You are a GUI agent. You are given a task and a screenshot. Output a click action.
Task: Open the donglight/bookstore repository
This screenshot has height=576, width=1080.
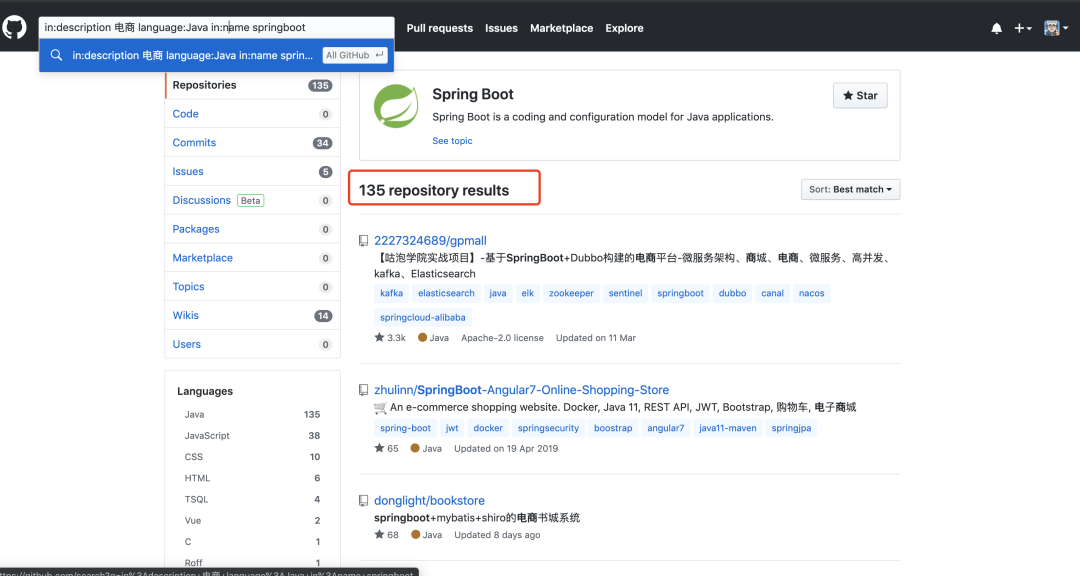tap(429, 501)
